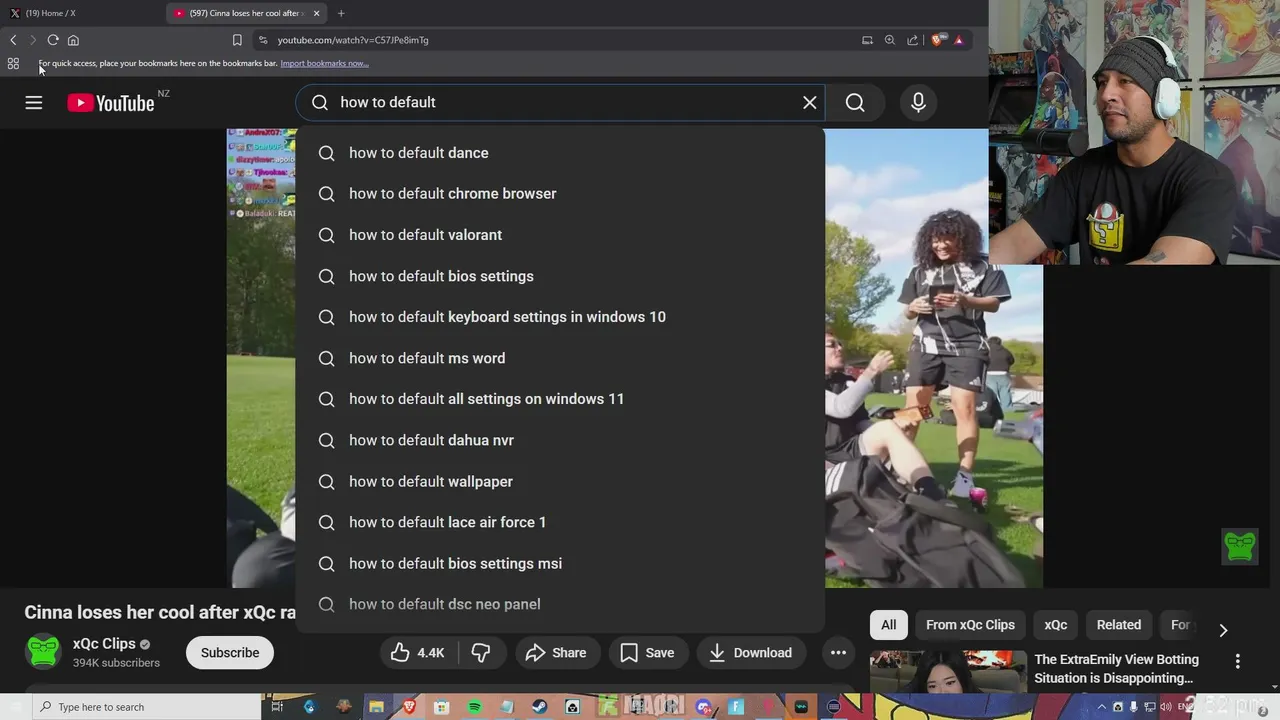Image resolution: width=1280 pixels, height=720 pixels.
Task: Show hidden tray icons with the chevron
Action: pyautogui.click(x=1102, y=707)
